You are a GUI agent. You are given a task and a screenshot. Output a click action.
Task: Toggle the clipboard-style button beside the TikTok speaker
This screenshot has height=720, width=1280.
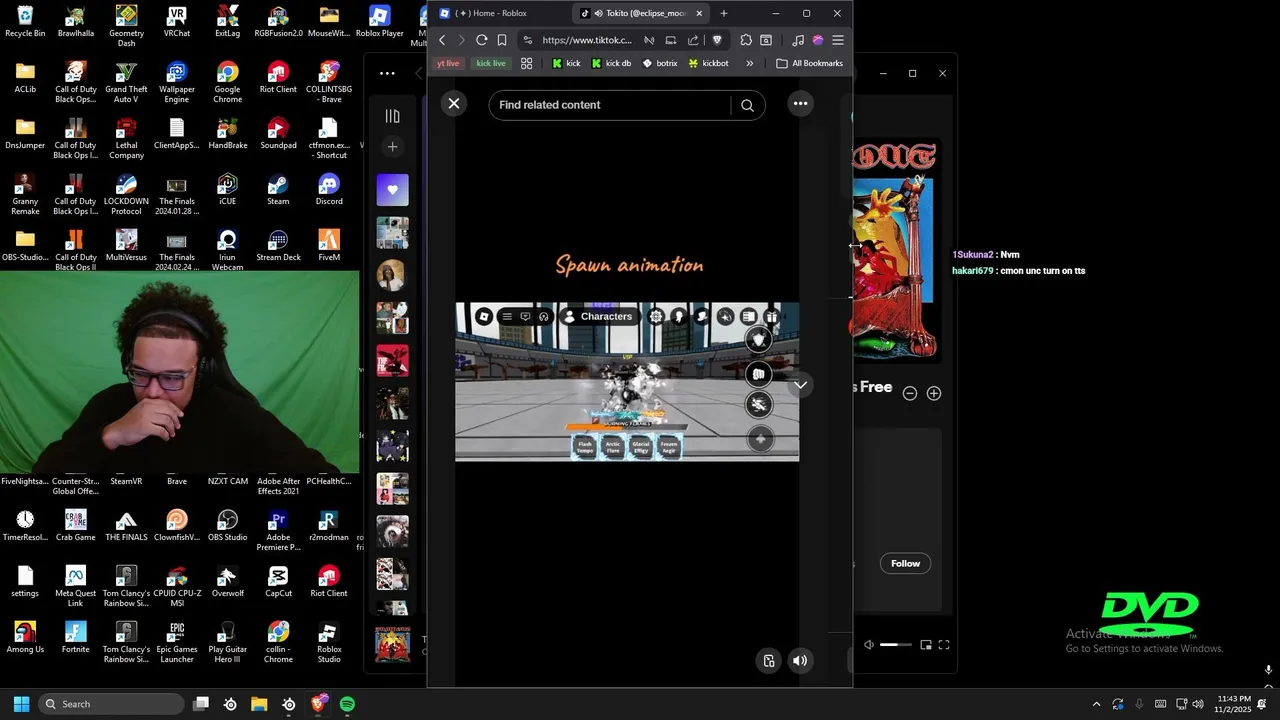[768, 660]
